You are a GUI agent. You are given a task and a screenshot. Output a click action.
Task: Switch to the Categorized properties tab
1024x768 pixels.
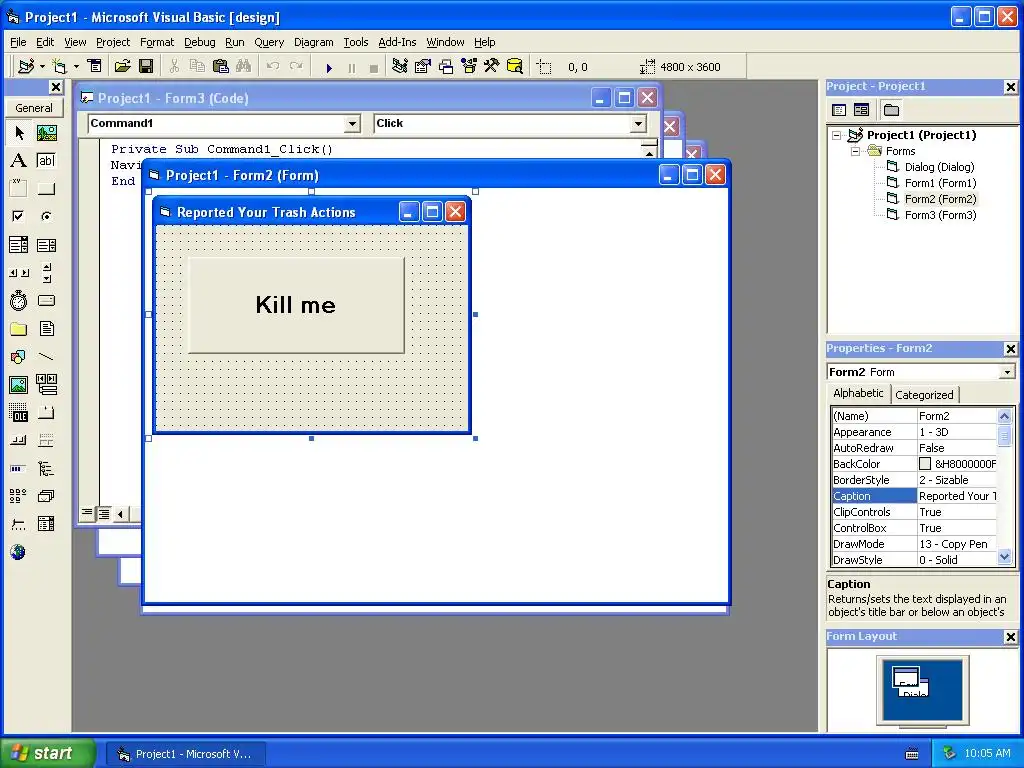coord(924,394)
